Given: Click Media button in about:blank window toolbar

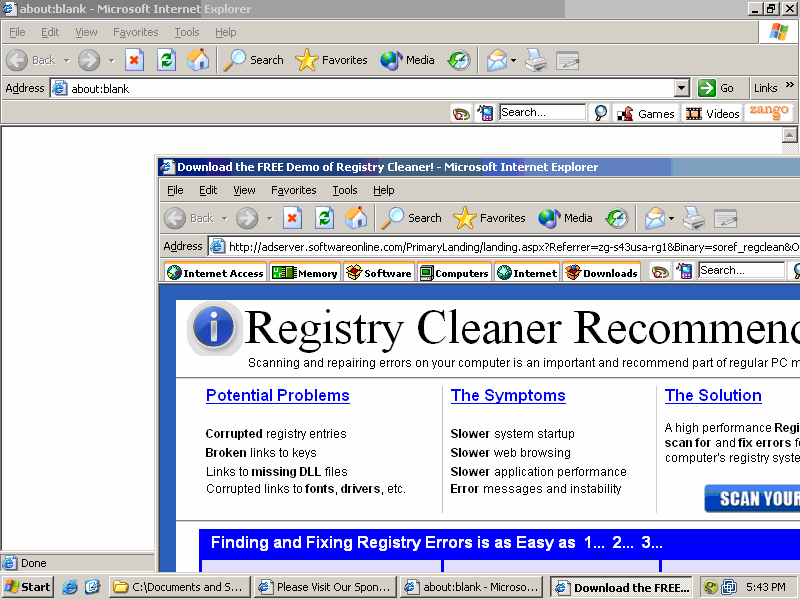Looking at the screenshot, I should [x=407, y=60].
